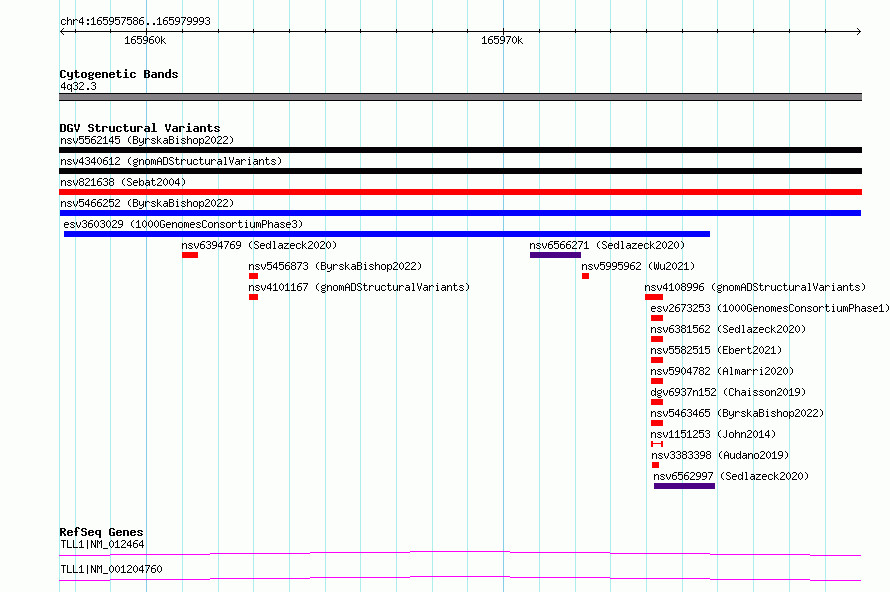Screen dimensions: 890x592
Task: Click the esv2673253 (1000GenomesConsortiumPhase1) text
Action: coord(770,308)
